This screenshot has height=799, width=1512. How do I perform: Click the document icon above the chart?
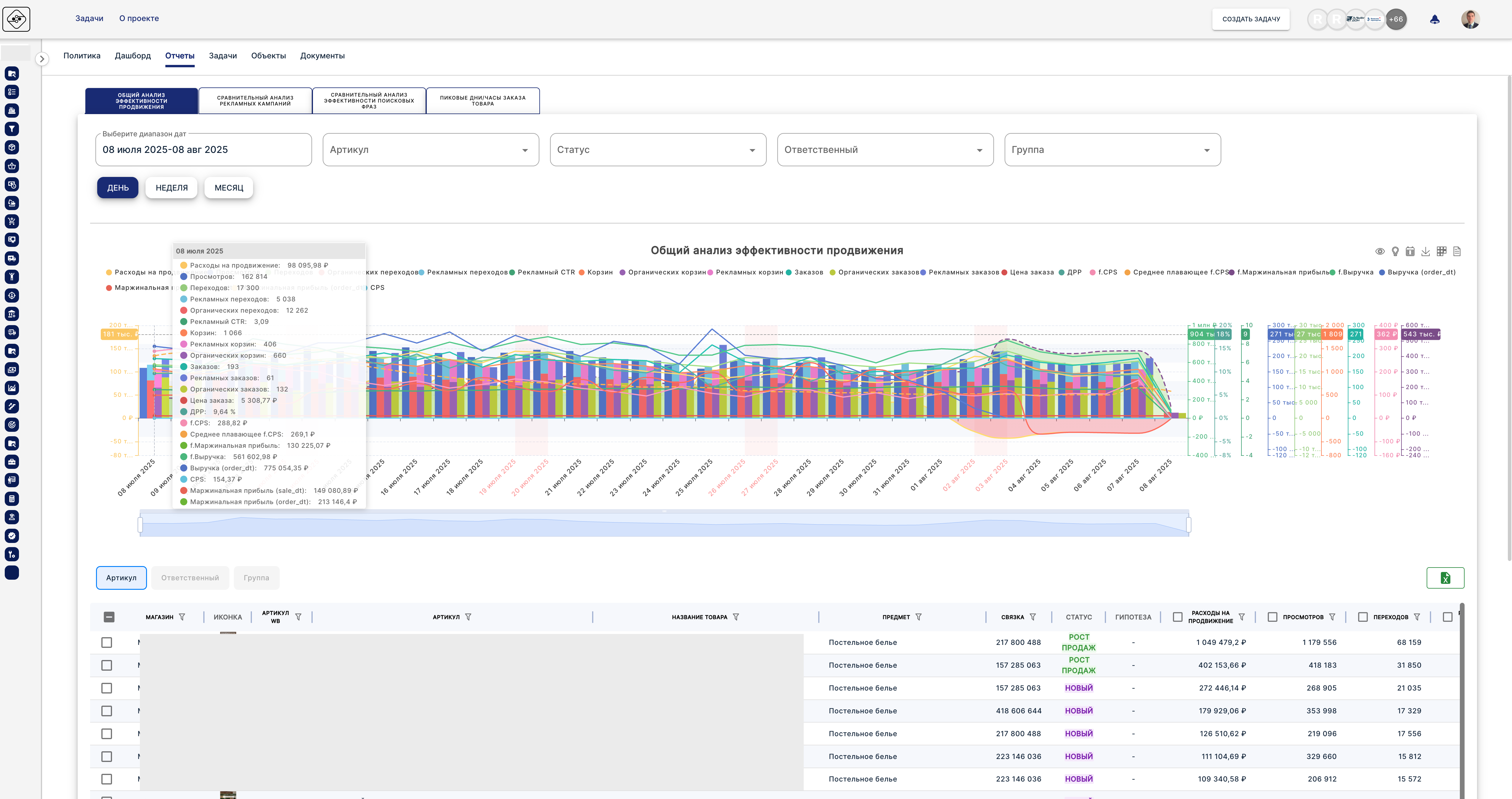pyautogui.click(x=1457, y=251)
